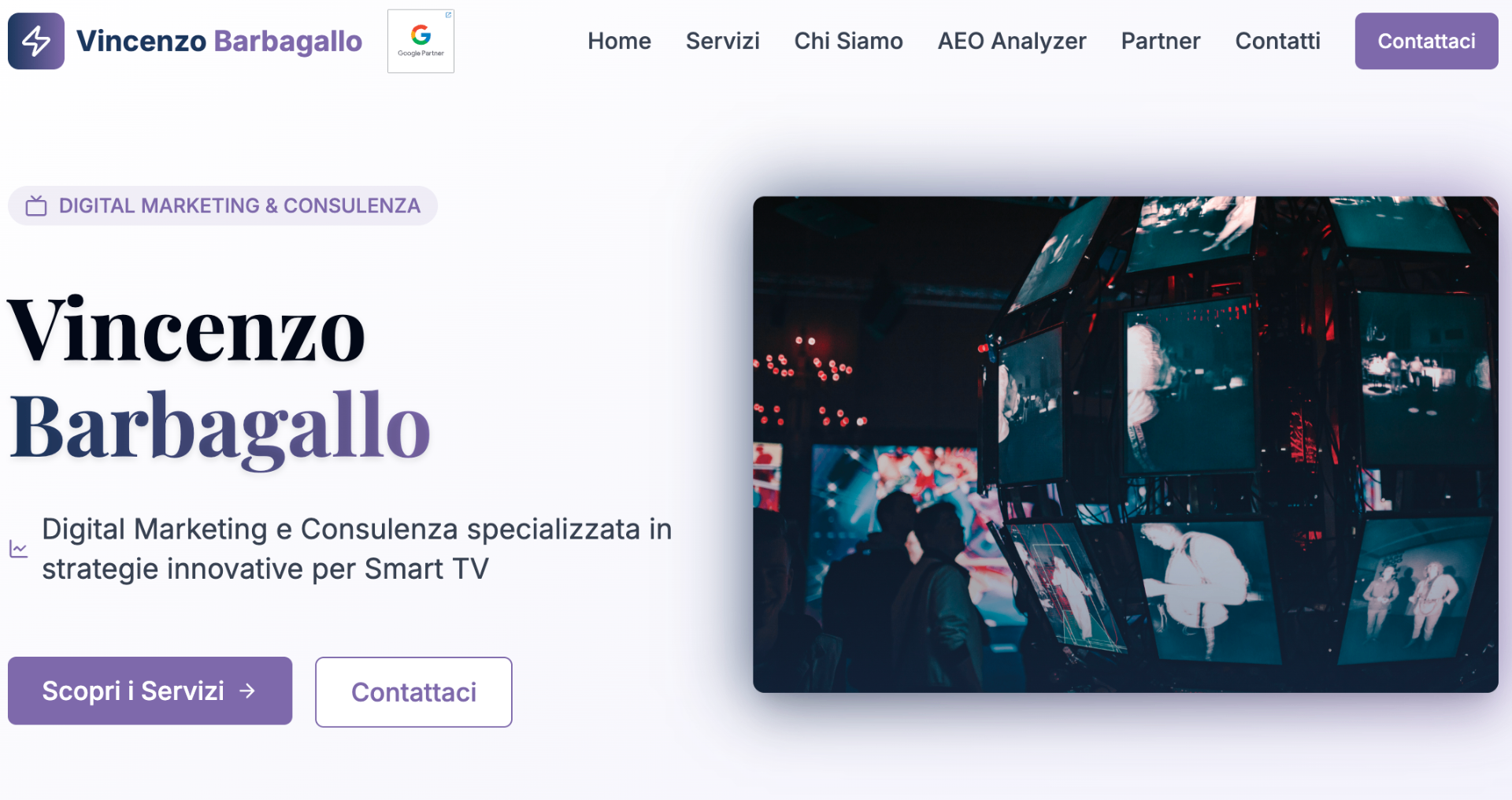Click the external link icon on the Google badge
The image size is (1512, 800).
point(448,15)
